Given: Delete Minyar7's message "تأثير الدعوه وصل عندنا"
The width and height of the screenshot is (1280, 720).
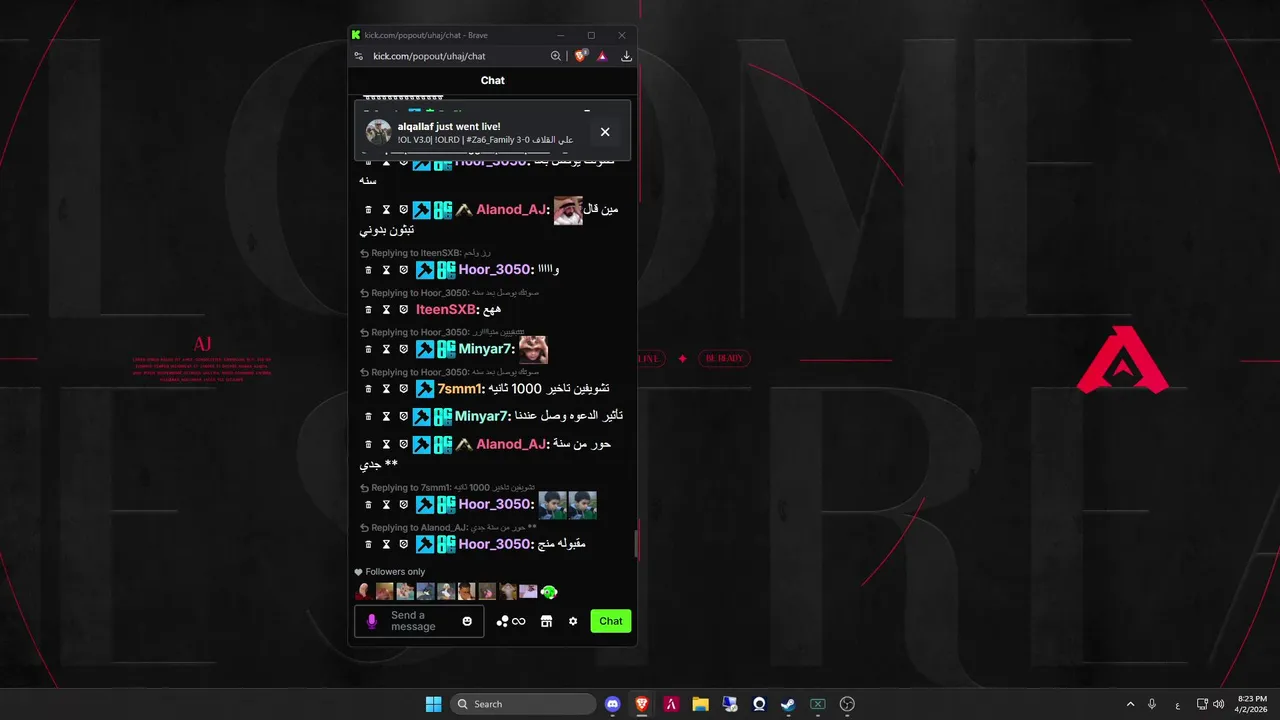Looking at the screenshot, I should point(368,416).
